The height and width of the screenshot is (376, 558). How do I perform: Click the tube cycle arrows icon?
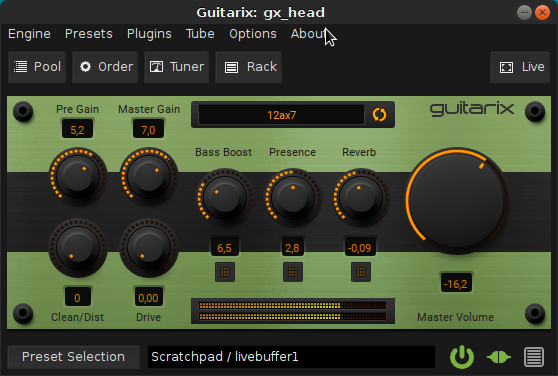click(x=379, y=115)
